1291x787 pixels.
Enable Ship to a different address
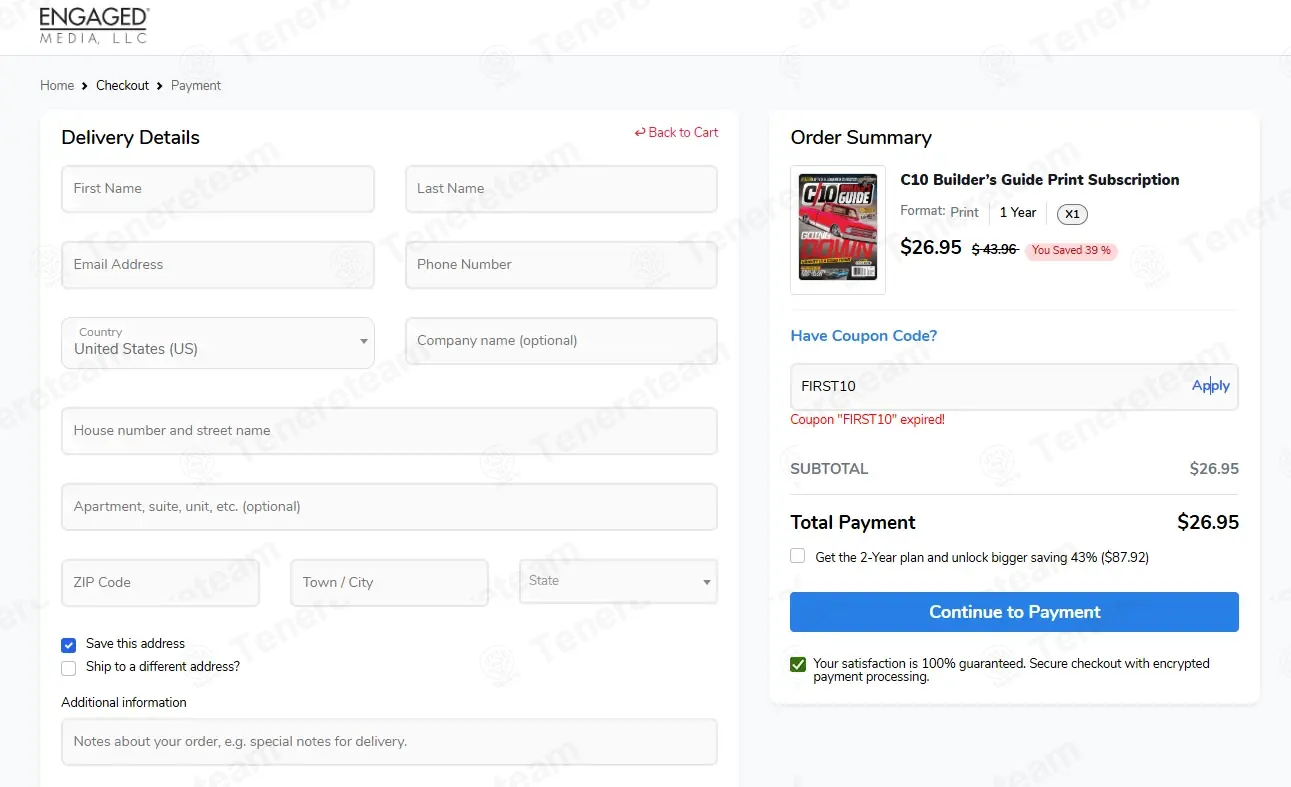click(x=69, y=668)
